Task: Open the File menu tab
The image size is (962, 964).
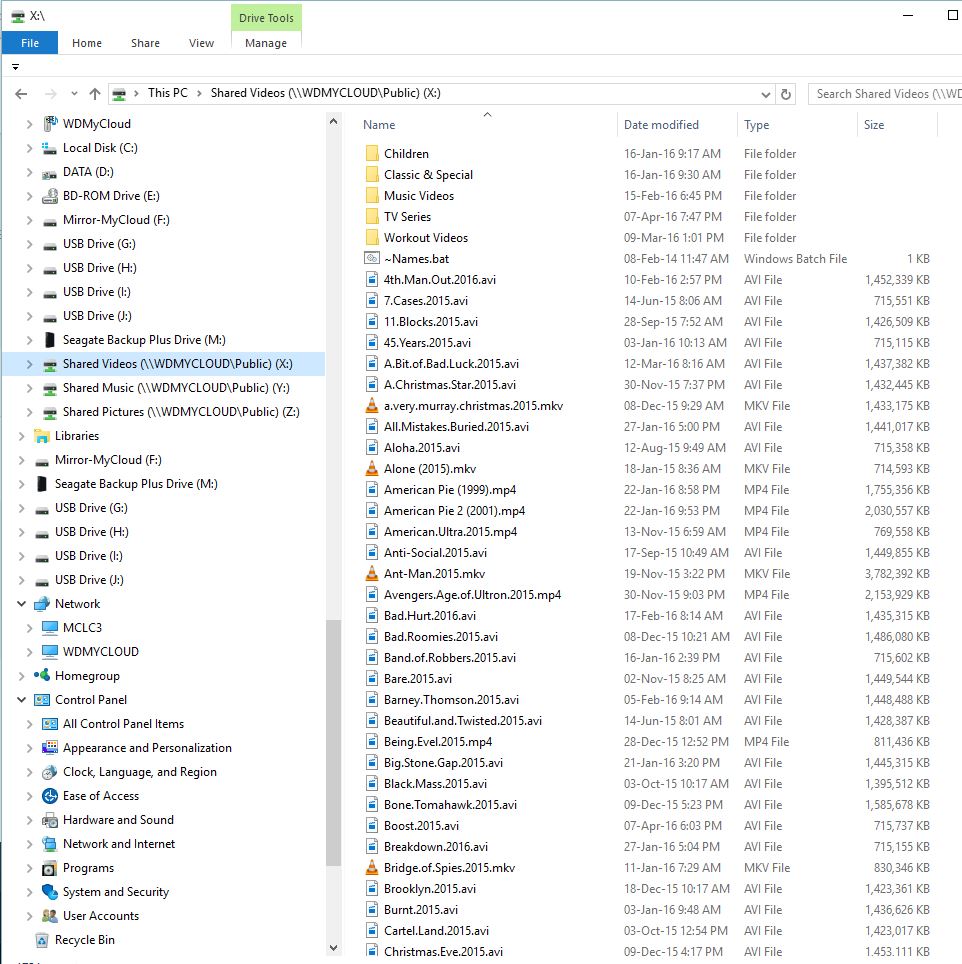Action: (x=30, y=43)
